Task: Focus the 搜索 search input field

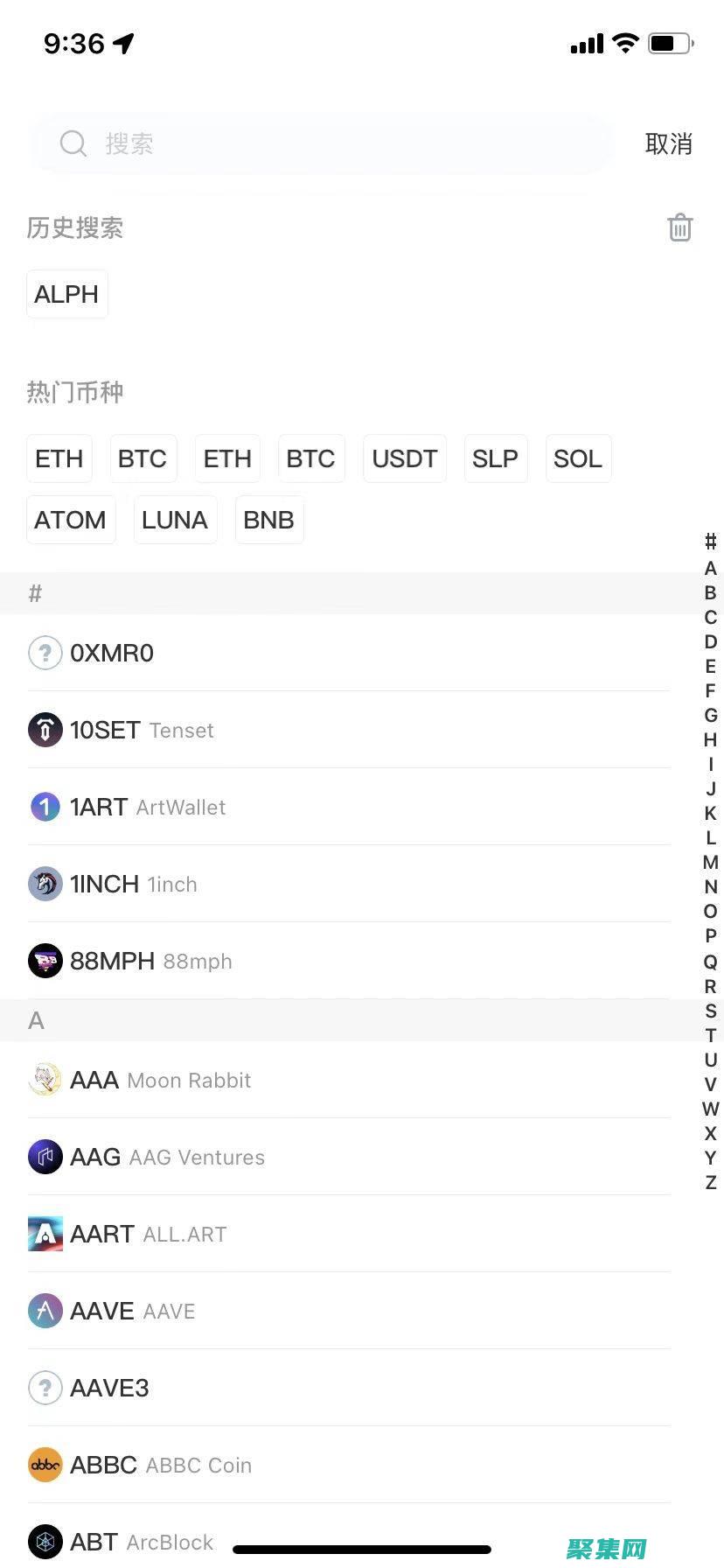Action: tap(350, 143)
